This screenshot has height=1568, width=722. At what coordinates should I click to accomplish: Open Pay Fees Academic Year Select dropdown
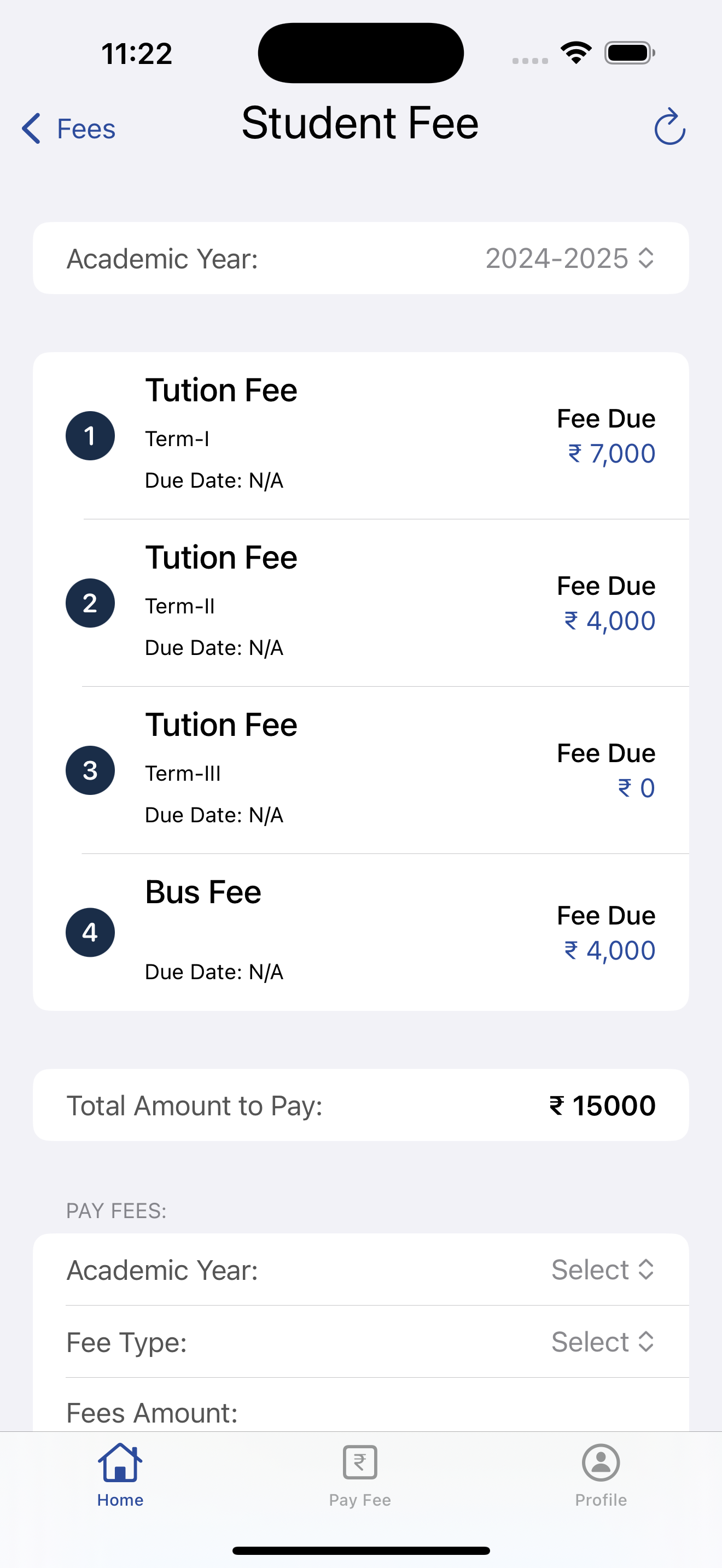(x=603, y=1269)
